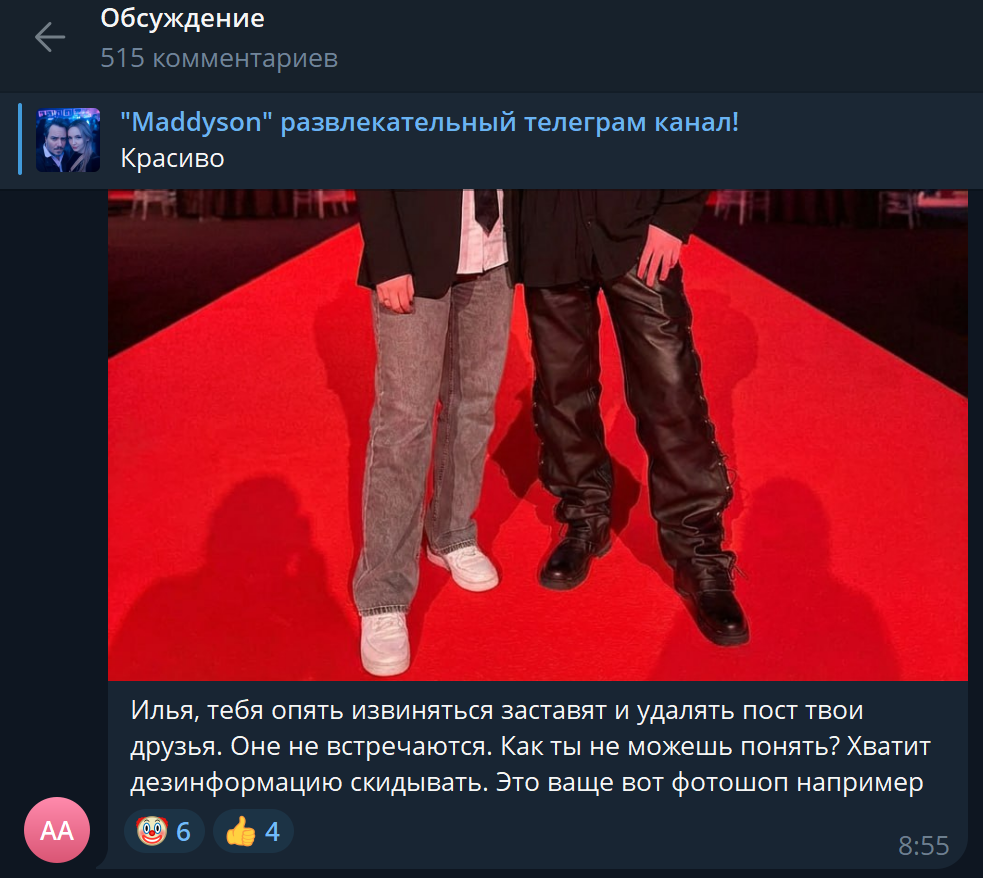This screenshot has height=878, width=983.
Task: Open the pink AA user avatar
Action: click(57, 830)
